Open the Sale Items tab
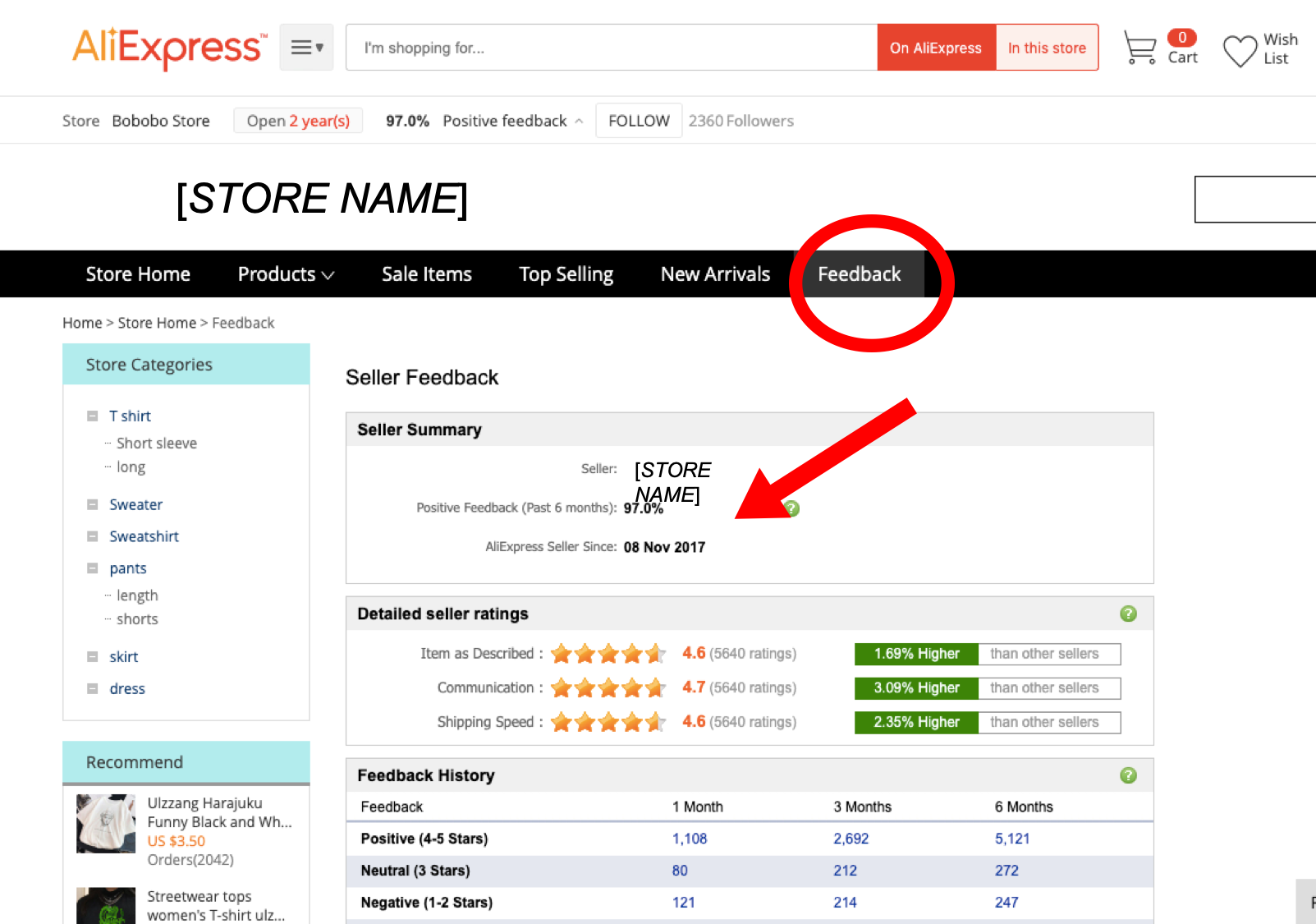 tap(427, 274)
